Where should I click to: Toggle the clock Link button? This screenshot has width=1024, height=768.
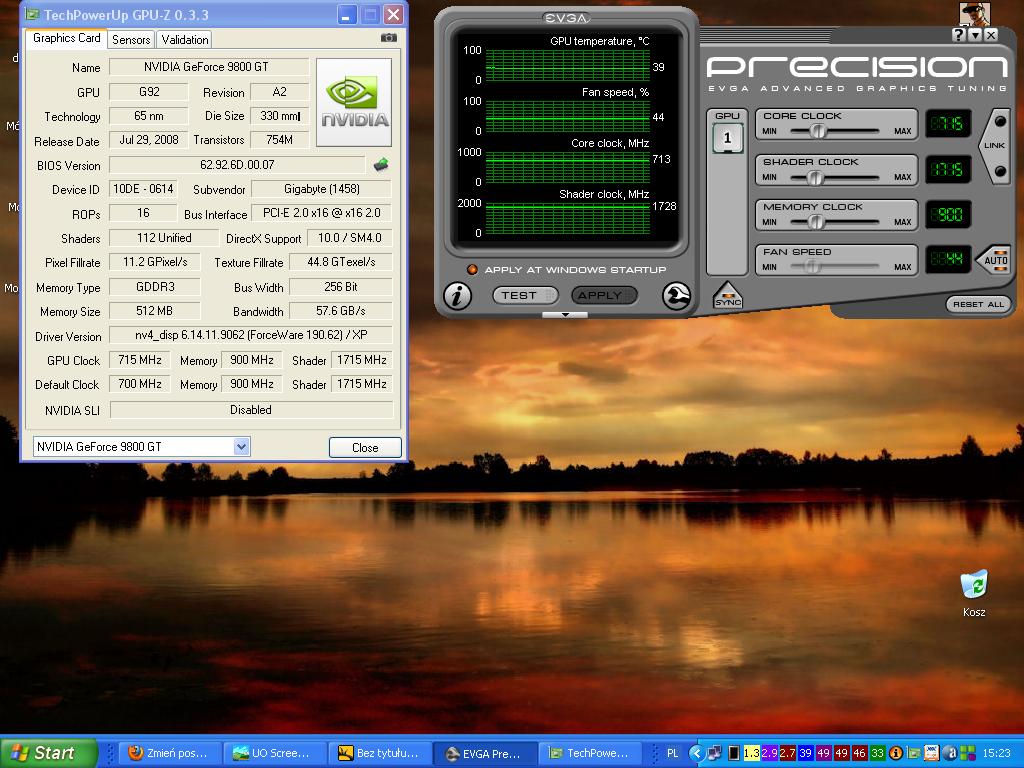(x=996, y=146)
